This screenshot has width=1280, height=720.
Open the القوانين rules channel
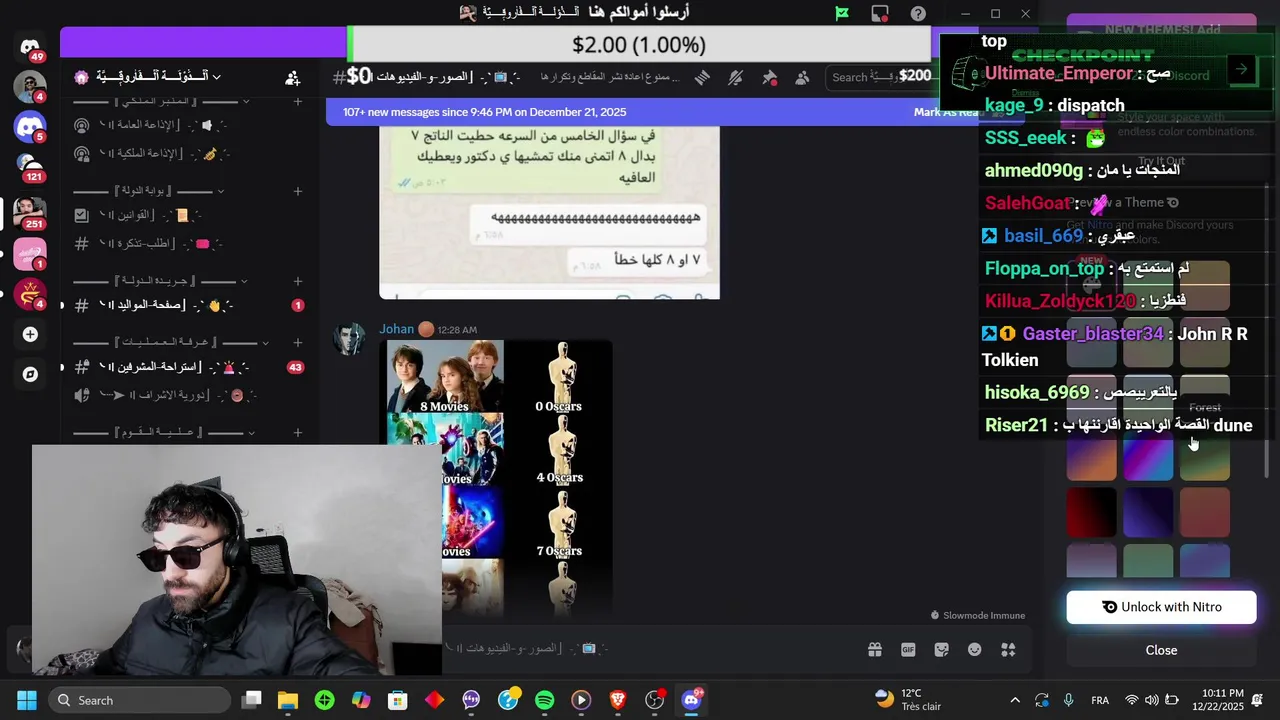pyautogui.click(x=189, y=215)
